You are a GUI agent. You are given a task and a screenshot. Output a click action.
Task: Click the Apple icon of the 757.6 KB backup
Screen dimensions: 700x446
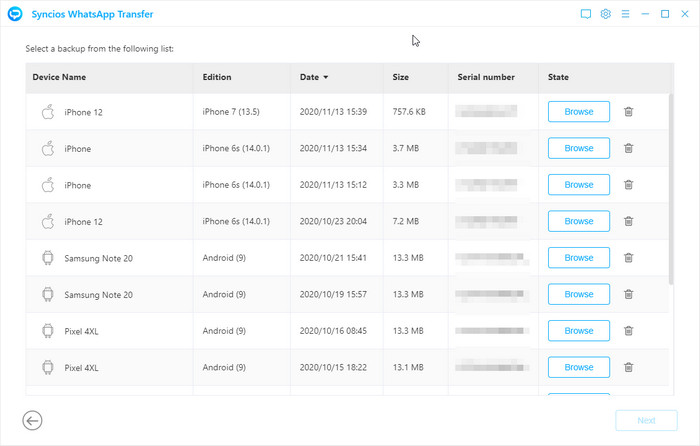click(x=48, y=112)
